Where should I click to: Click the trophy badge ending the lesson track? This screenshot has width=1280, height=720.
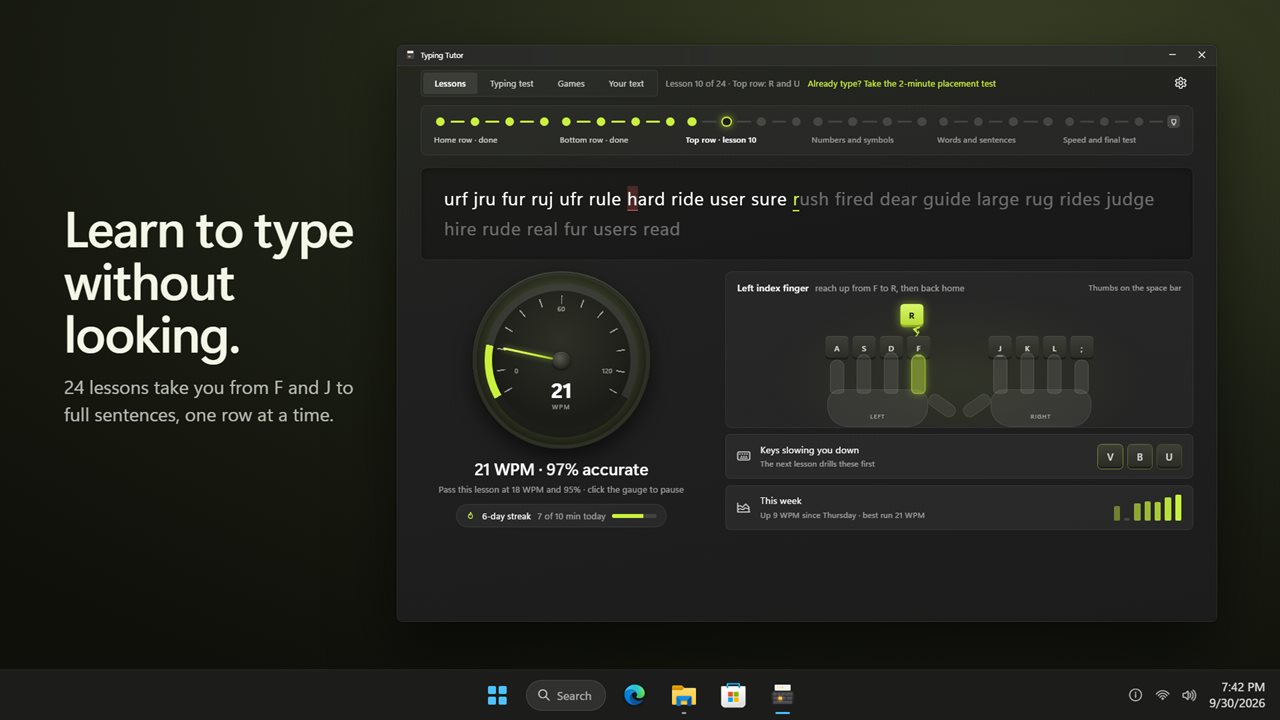click(x=1173, y=122)
